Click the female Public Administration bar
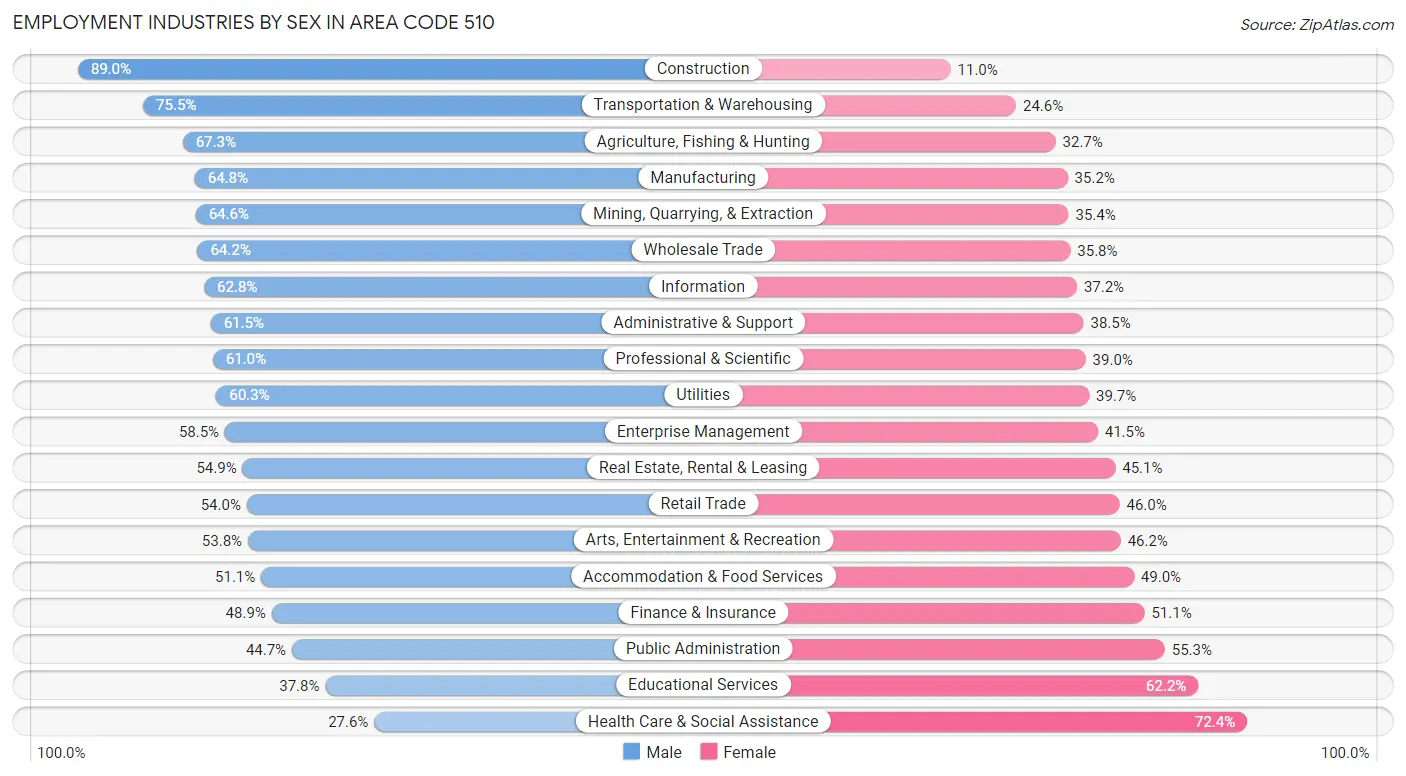This screenshot has height=776, width=1406. pyautogui.click(x=978, y=649)
